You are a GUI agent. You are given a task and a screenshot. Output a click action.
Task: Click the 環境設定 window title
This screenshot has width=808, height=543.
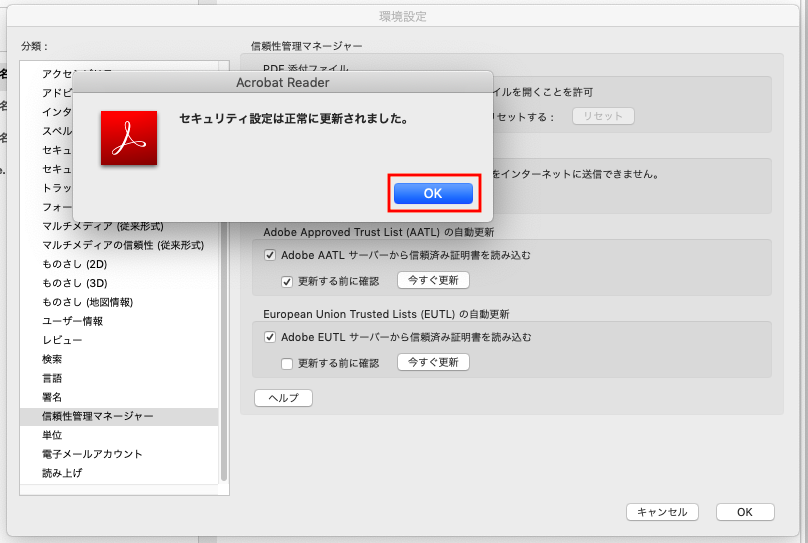(403, 16)
